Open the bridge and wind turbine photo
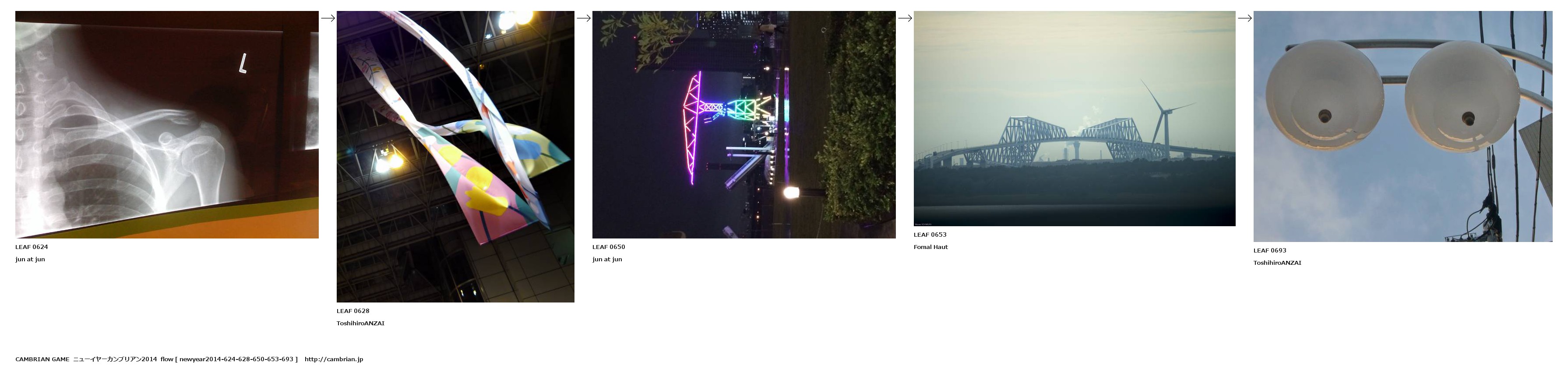Image resolution: width=1568 pixels, height=370 pixels. pos(1075,118)
